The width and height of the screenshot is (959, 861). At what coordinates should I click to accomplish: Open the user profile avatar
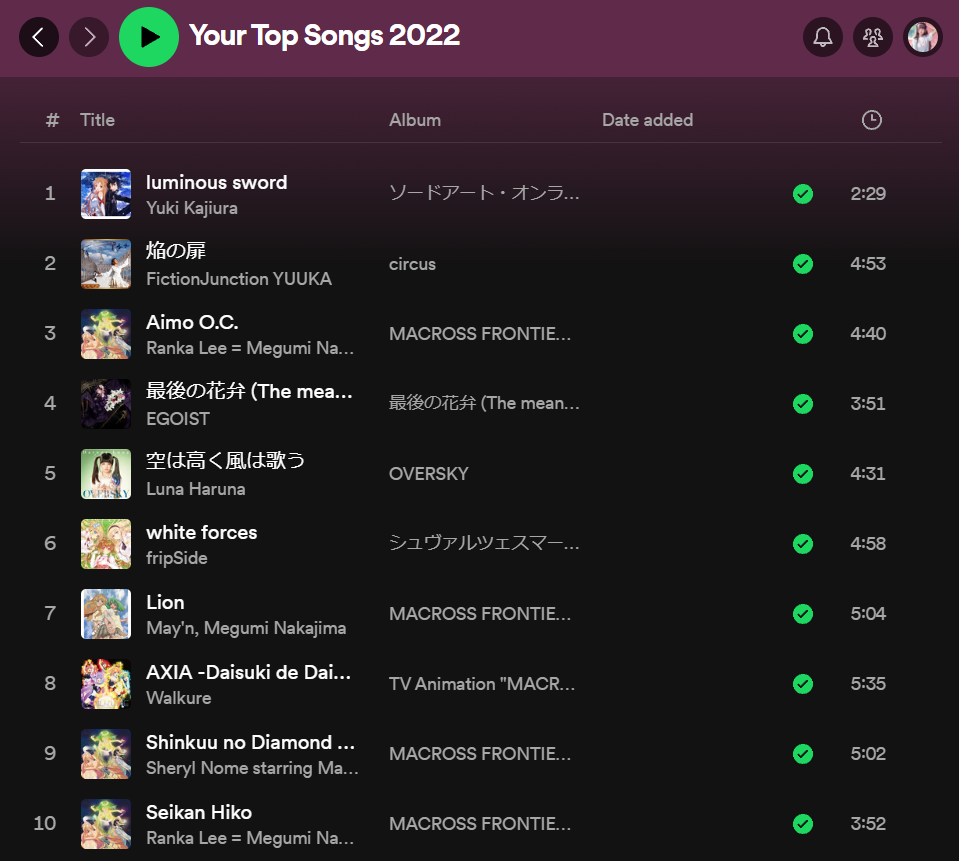click(x=923, y=37)
